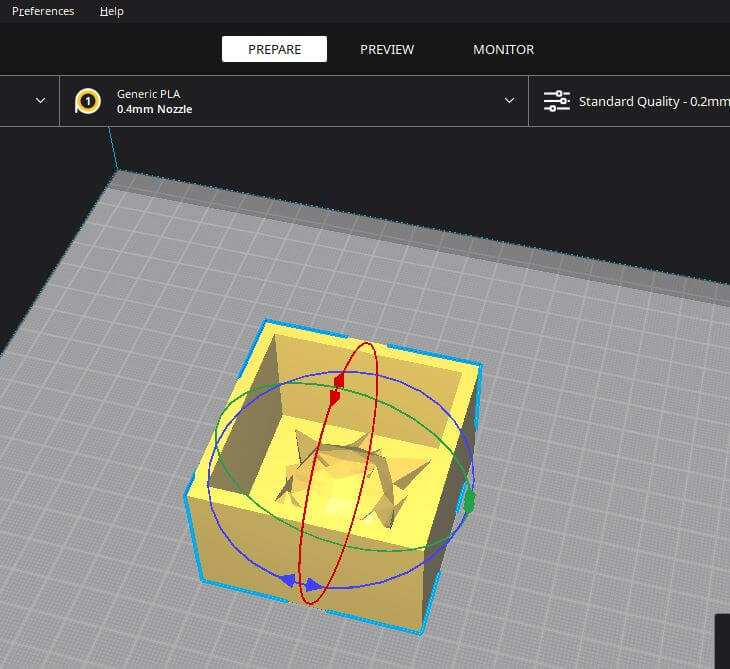Switch to the PREVIEW stage tab
This screenshot has height=669, width=730.
click(387, 49)
